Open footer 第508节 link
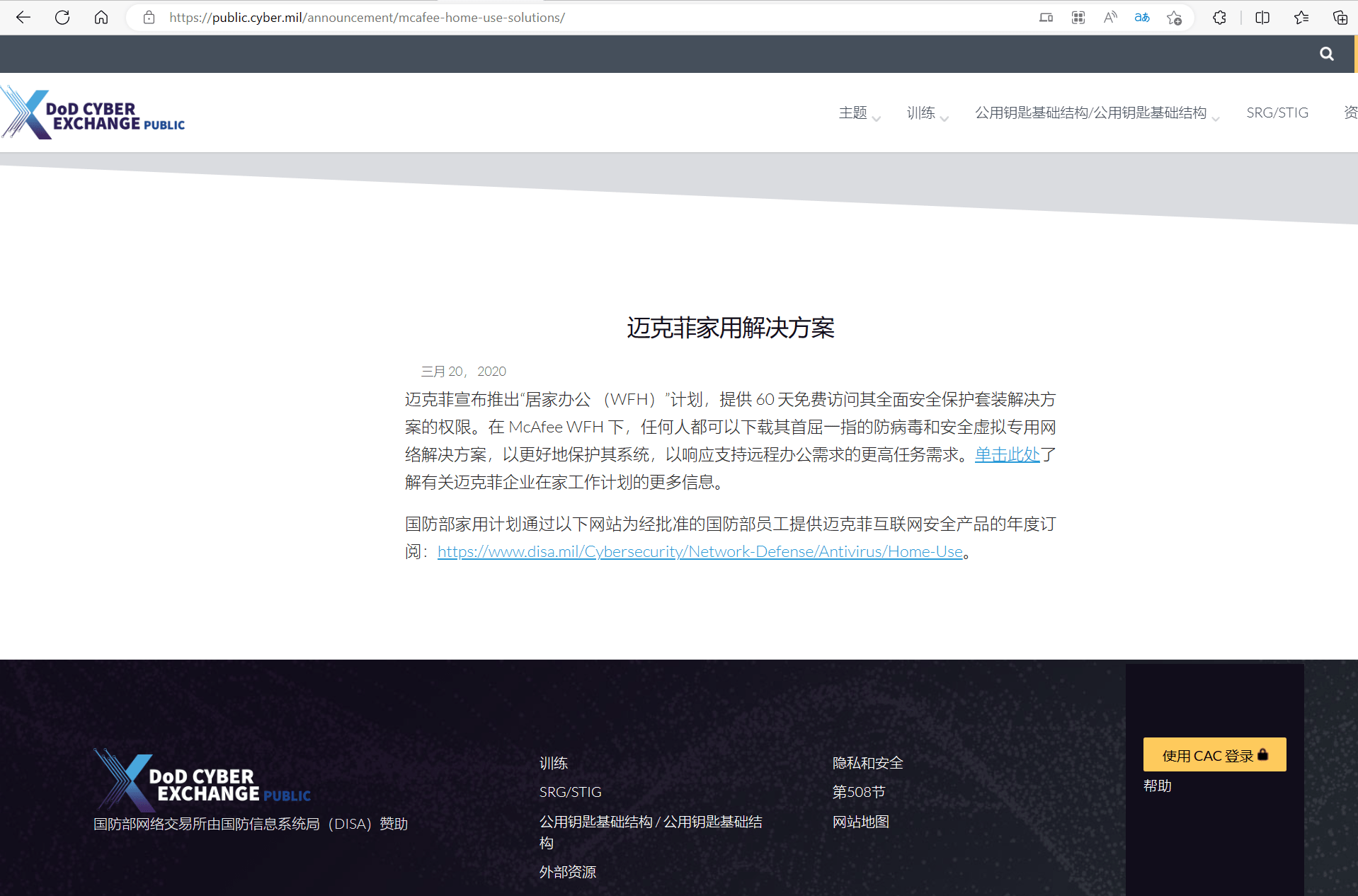Viewport: 1358px width, 896px height. point(859,792)
